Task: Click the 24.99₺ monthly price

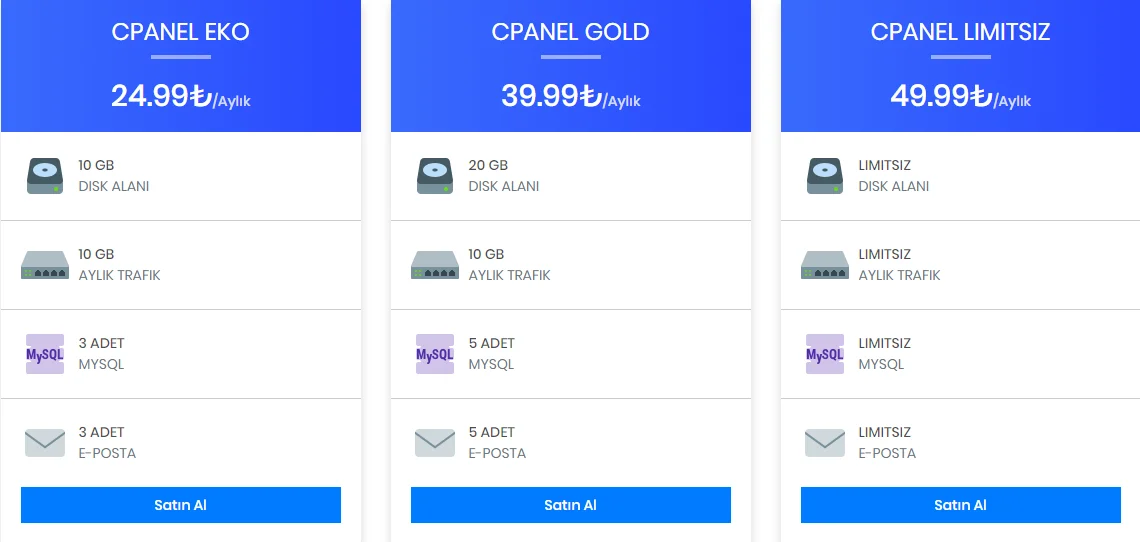Action: (x=181, y=97)
